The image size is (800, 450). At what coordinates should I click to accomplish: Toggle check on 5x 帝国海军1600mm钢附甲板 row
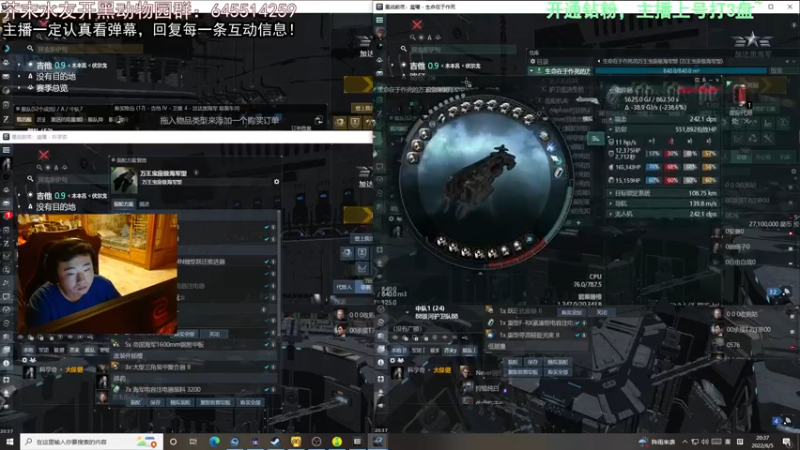[266, 344]
